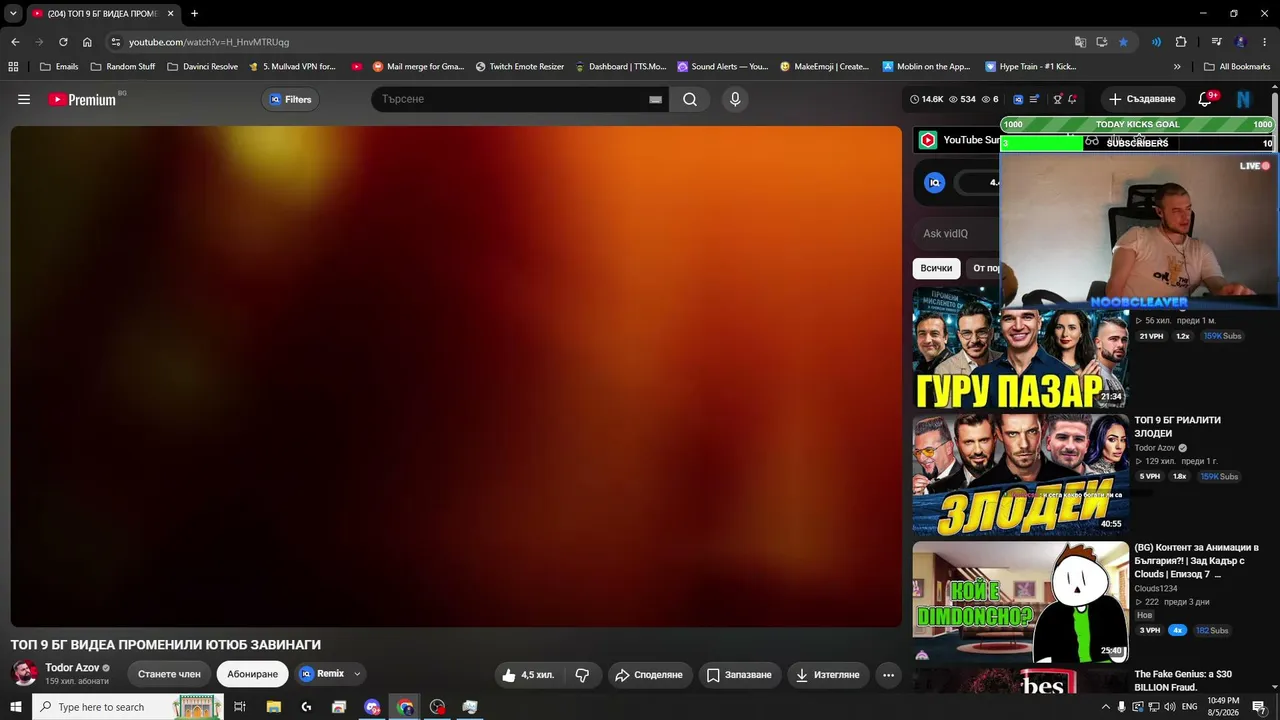Screen dimensions: 1280x720
Task: Click the vidIQ logo in stats bar
Action: coord(1018,99)
